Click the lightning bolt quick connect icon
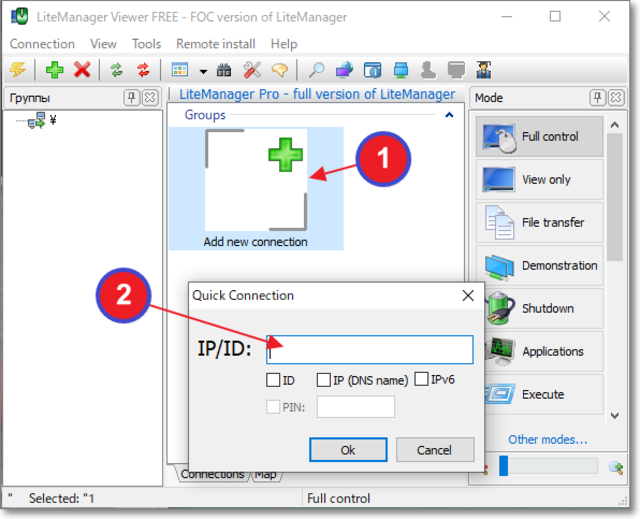Viewport: 640px width, 519px height. [x=18, y=70]
